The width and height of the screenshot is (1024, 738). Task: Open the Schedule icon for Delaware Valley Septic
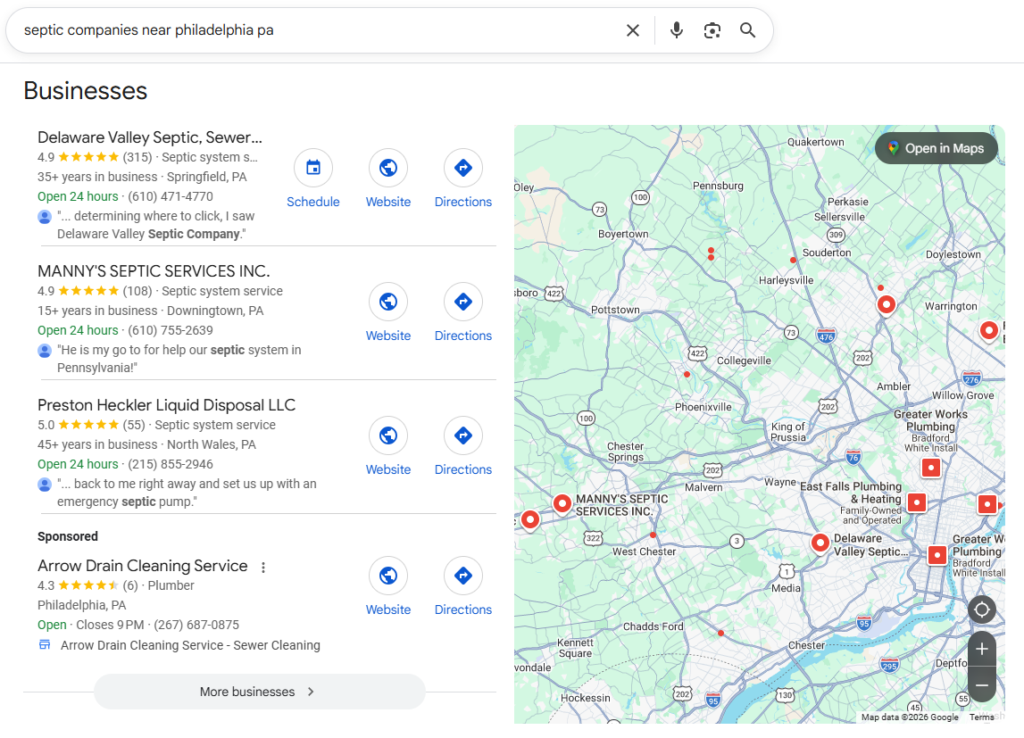313,168
